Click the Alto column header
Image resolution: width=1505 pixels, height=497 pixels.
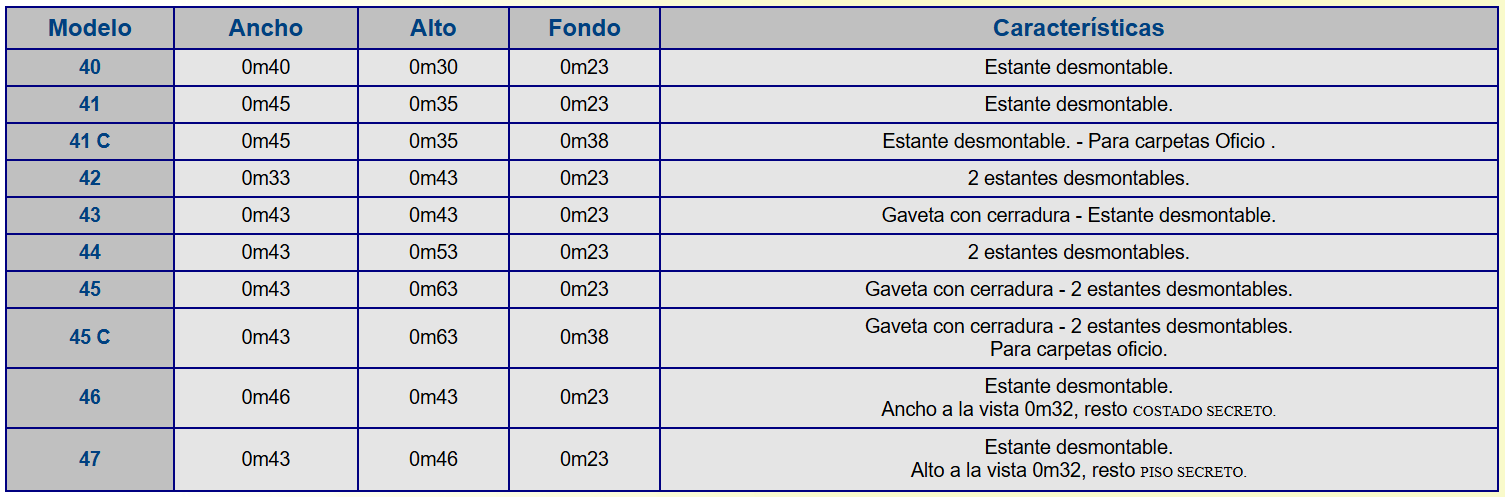[x=433, y=28]
